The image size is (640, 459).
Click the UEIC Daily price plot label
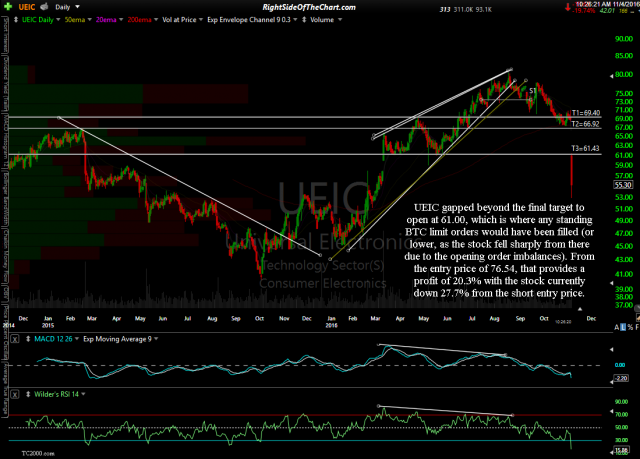38,20
